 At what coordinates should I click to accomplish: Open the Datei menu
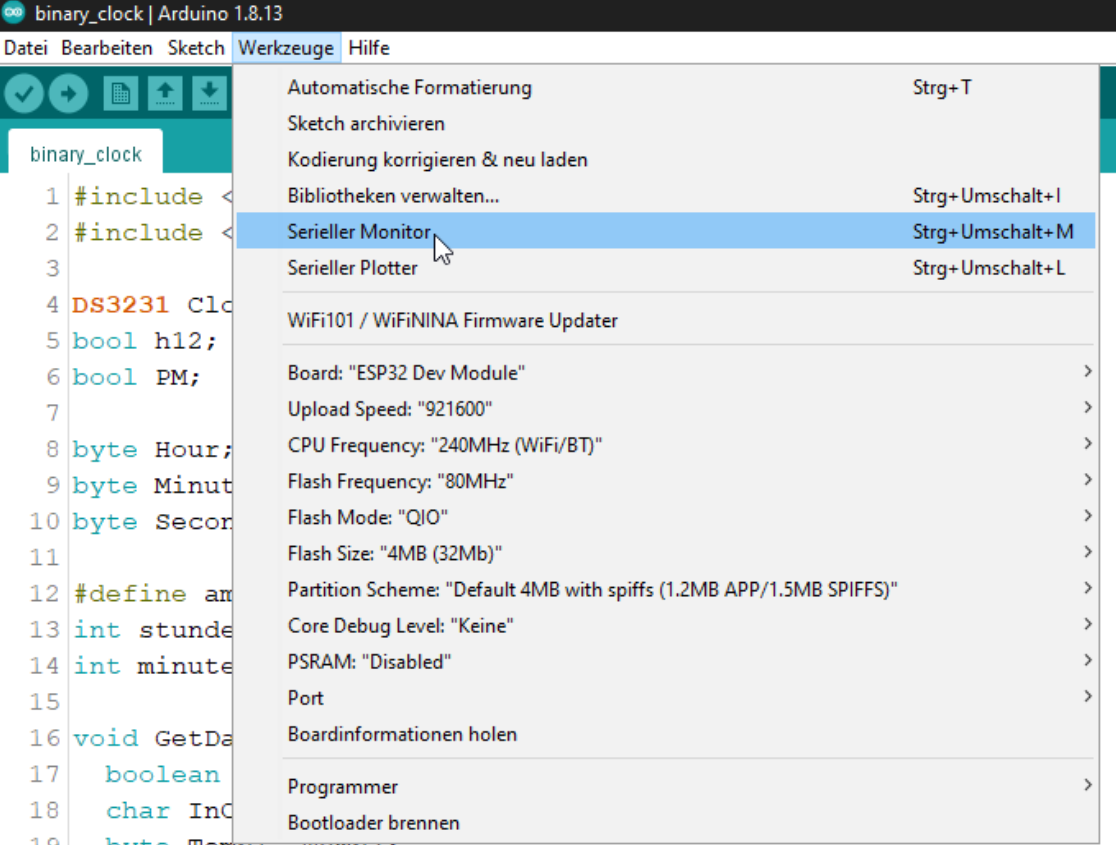click(26, 48)
